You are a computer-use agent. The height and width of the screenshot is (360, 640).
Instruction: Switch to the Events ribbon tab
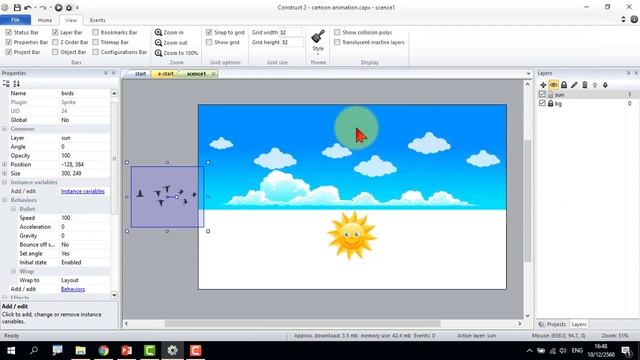point(98,20)
